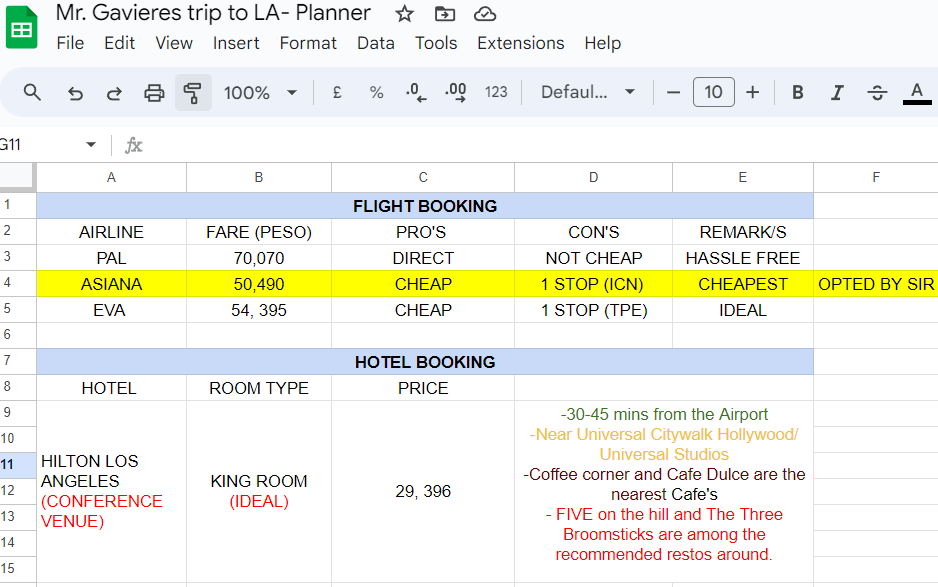Toggle bold formatting
The image size is (938, 587).
(x=798, y=93)
